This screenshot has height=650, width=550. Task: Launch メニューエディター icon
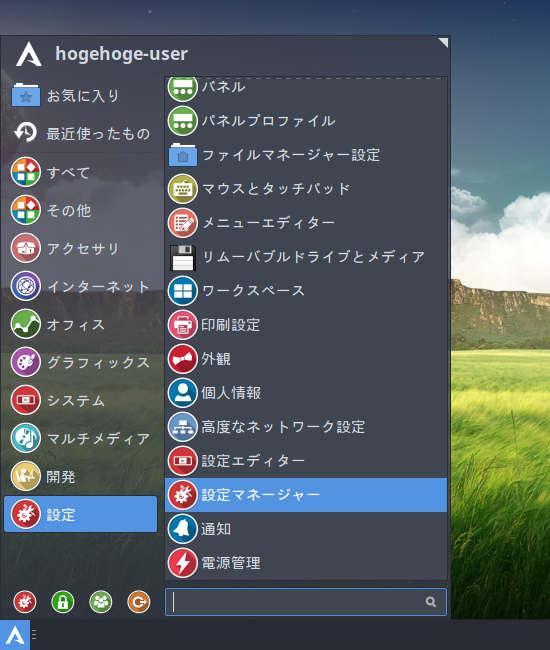pos(182,223)
